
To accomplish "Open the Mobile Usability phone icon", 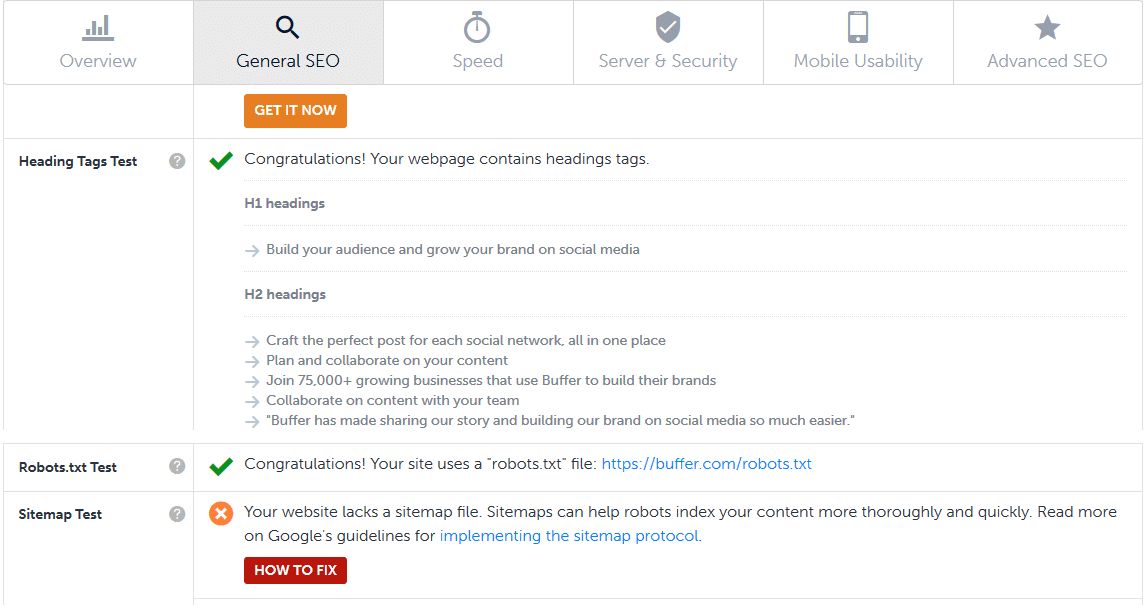I will pos(858,28).
